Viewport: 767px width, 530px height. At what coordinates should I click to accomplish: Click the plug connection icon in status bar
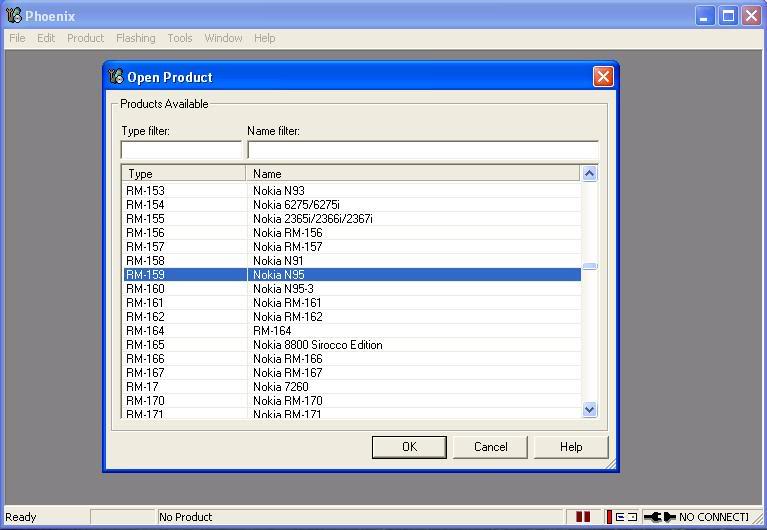tap(659, 517)
